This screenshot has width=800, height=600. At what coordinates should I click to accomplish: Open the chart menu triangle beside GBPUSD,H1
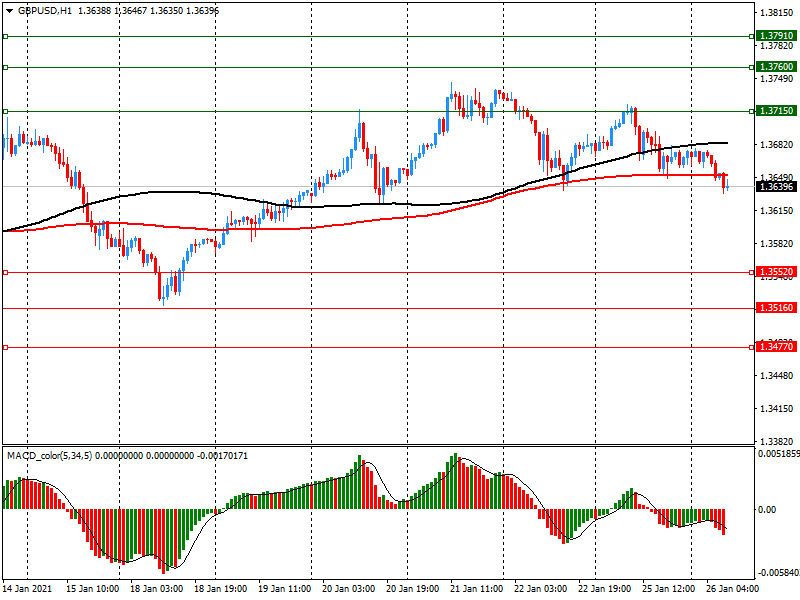pos(9,11)
